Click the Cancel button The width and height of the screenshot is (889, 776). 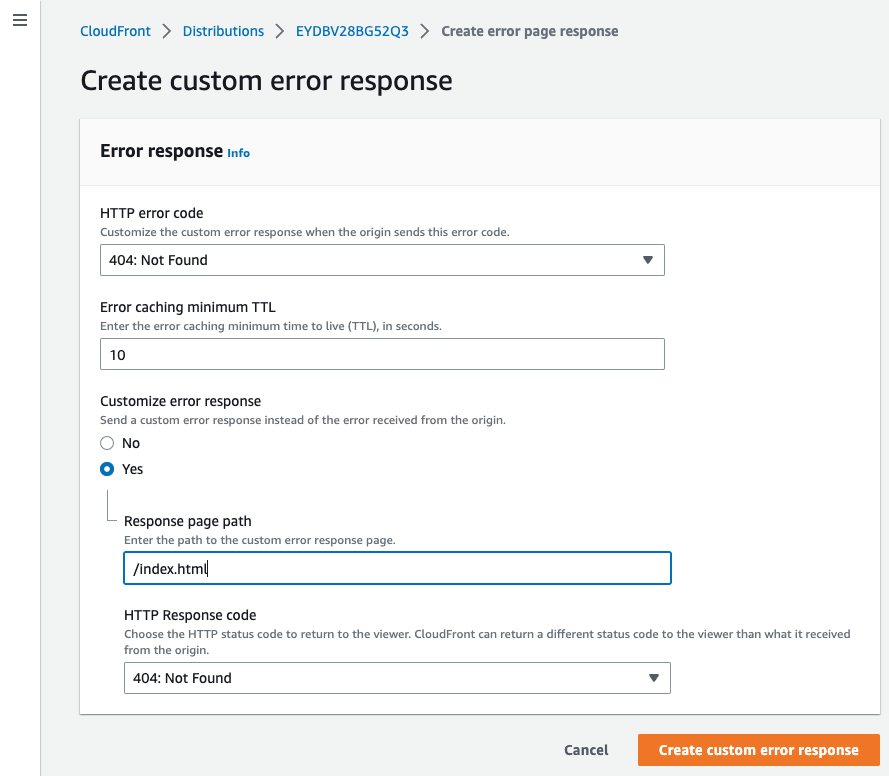tap(586, 750)
